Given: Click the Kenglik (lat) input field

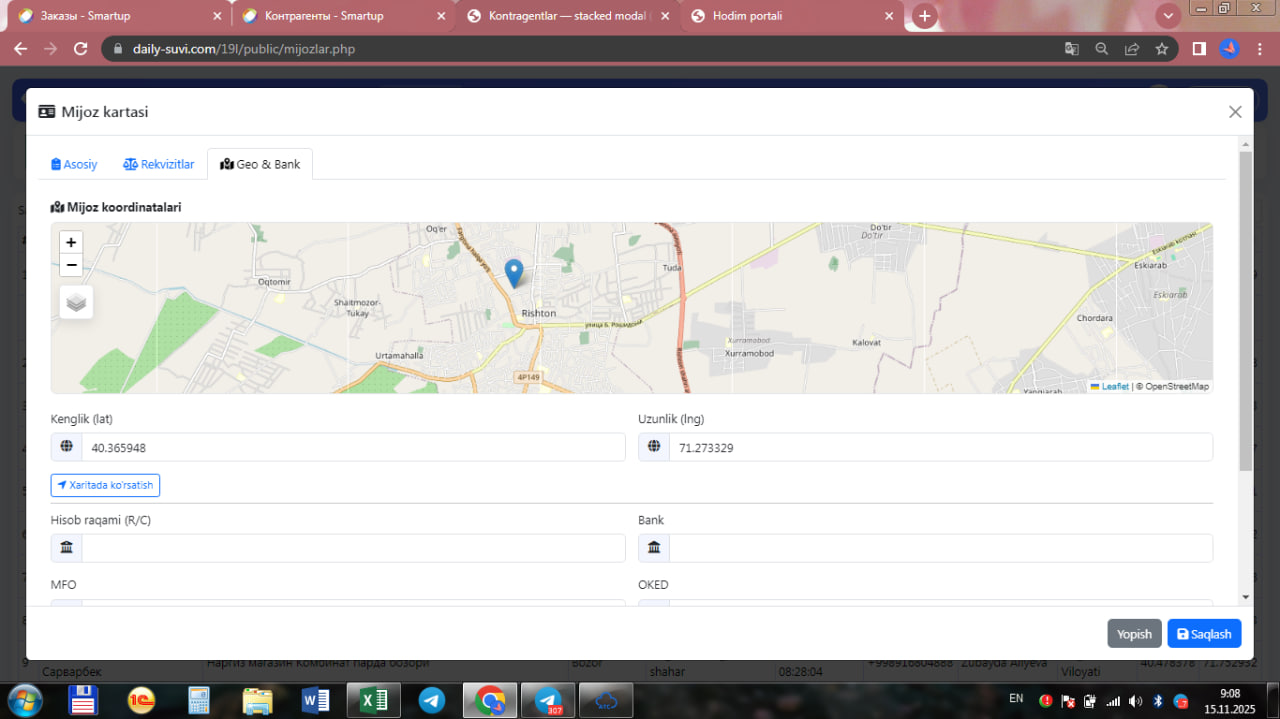Looking at the screenshot, I should [352, 448].
